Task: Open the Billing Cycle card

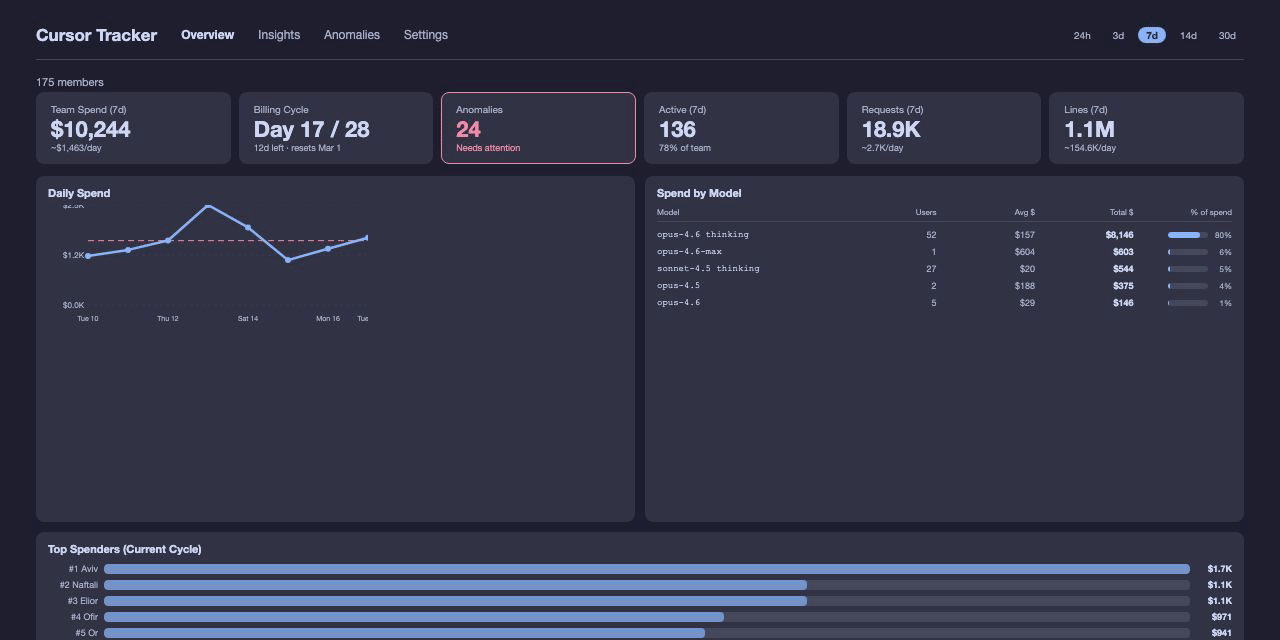Action: click(336, 128)
